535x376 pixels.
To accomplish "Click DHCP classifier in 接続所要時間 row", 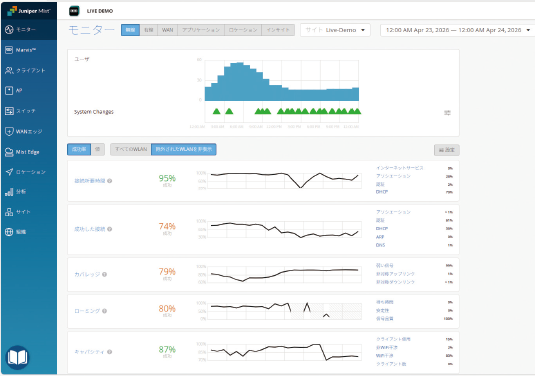I will 382,192.
